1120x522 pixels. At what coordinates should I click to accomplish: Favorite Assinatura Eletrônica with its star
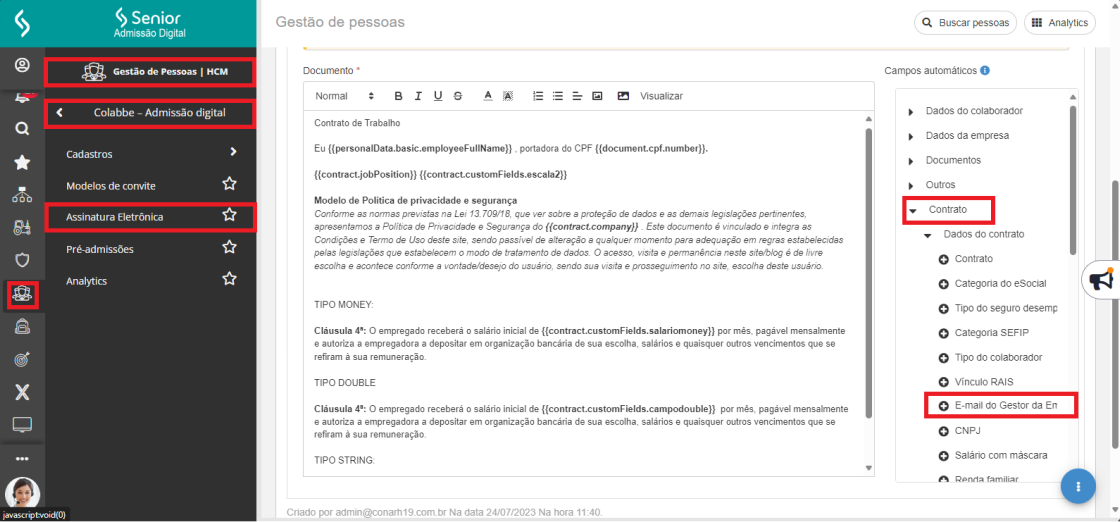pyautogui.click(x=229, y=214)
